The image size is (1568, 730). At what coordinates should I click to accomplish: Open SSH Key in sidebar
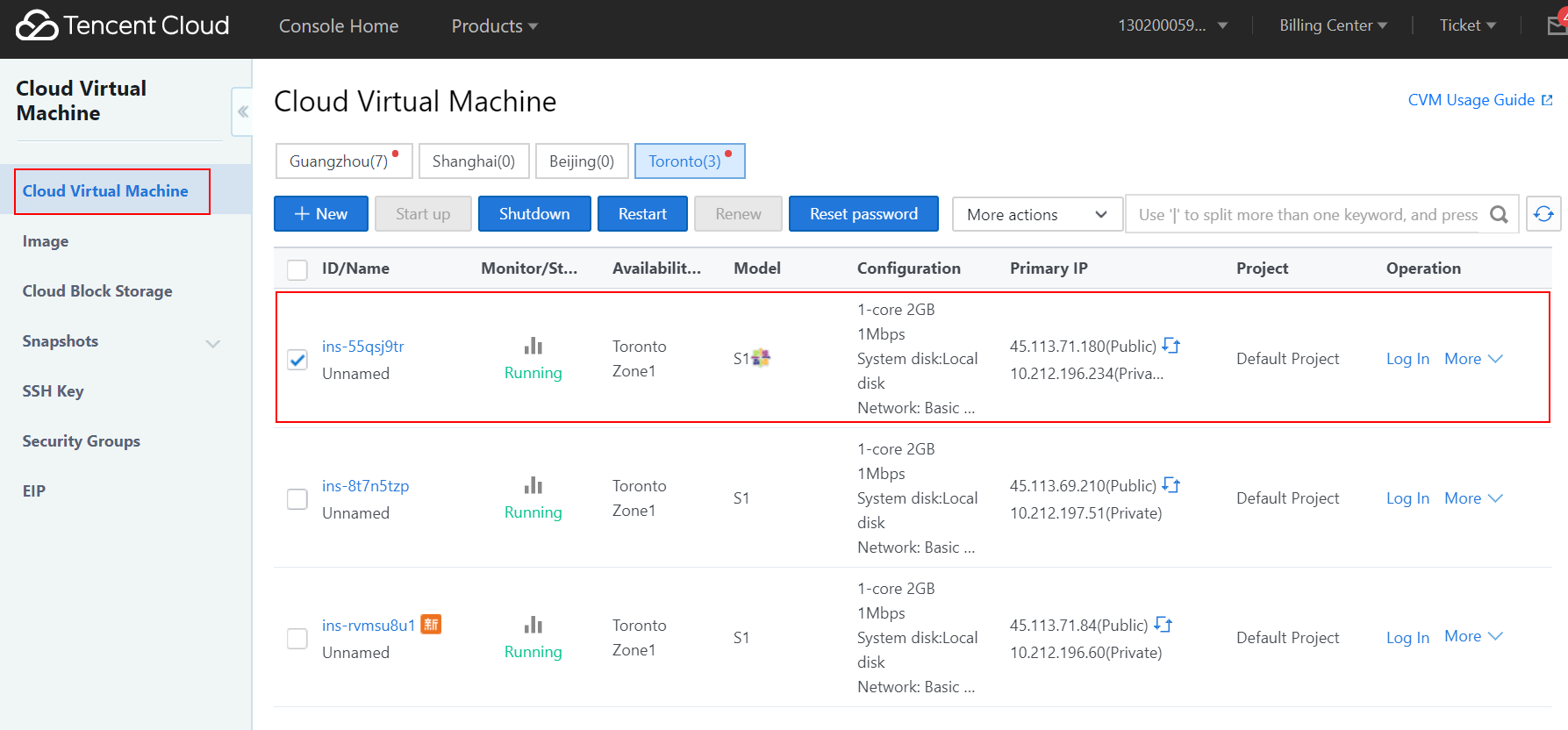pos(53,391)
